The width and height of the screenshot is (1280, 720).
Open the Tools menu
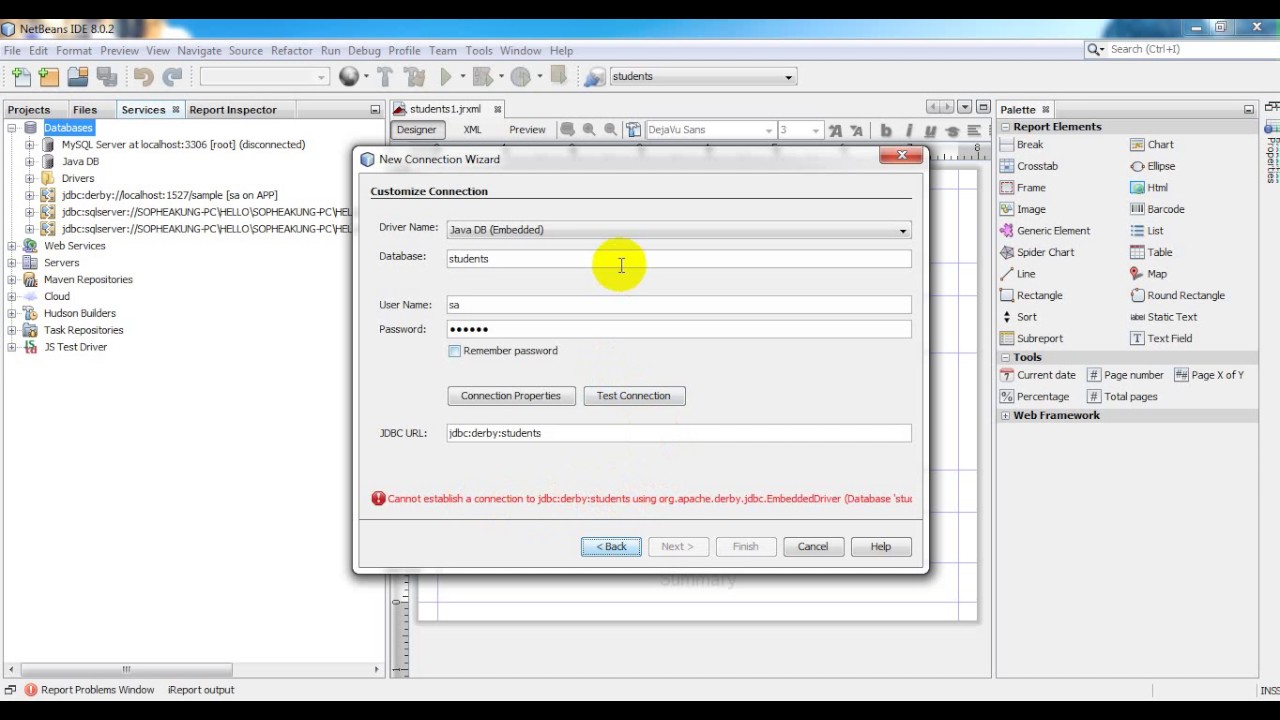479,51
